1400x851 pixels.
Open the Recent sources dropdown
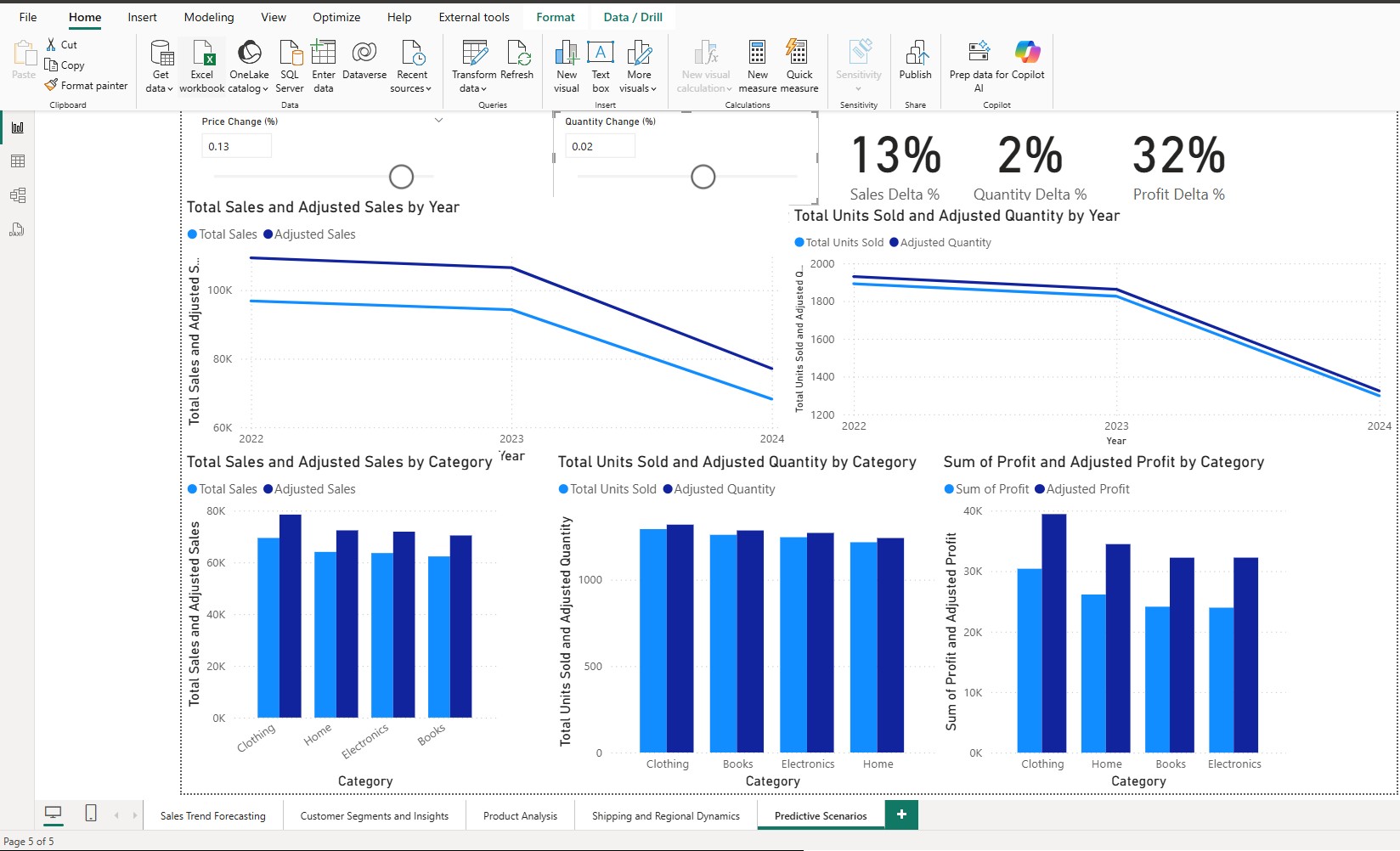(x=412, y=88)
